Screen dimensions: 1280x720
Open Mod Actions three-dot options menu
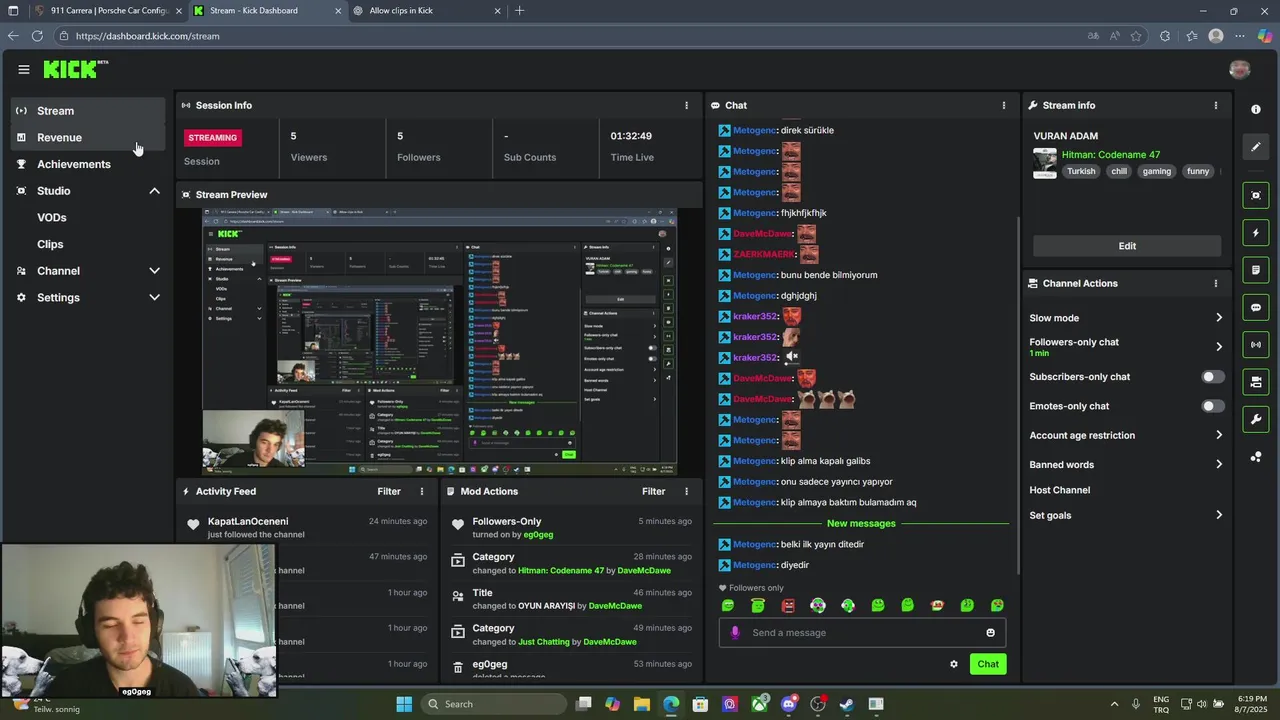(x=686, y=491)
